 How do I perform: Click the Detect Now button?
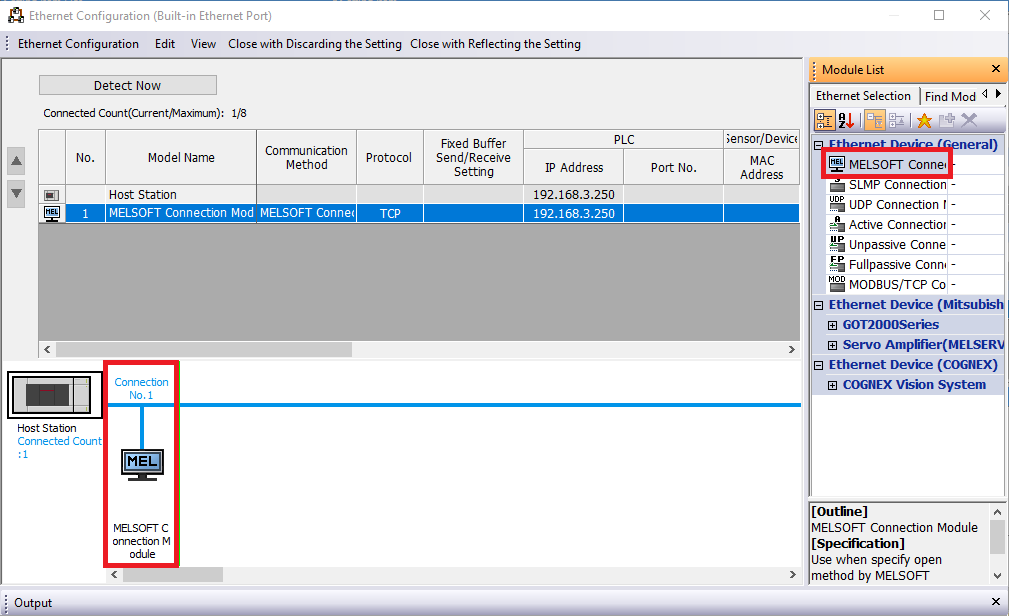point(127,85)
